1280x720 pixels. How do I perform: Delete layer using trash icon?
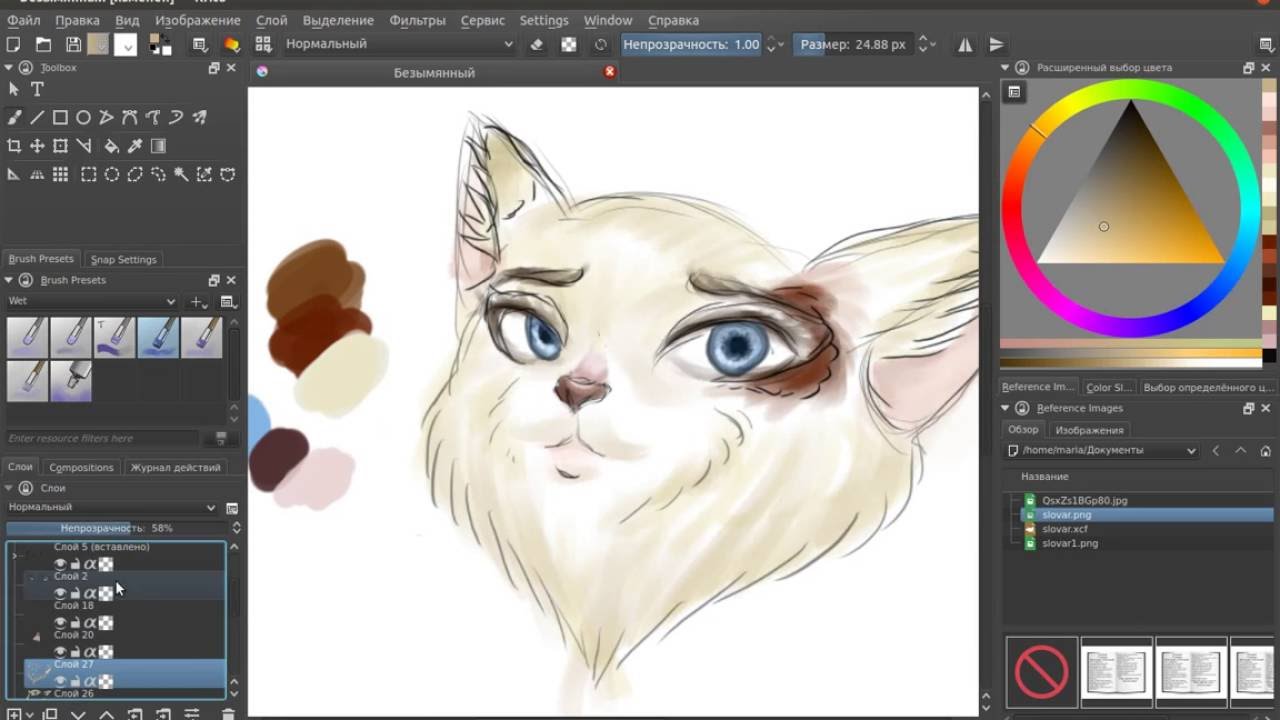(x=228, y=714)
